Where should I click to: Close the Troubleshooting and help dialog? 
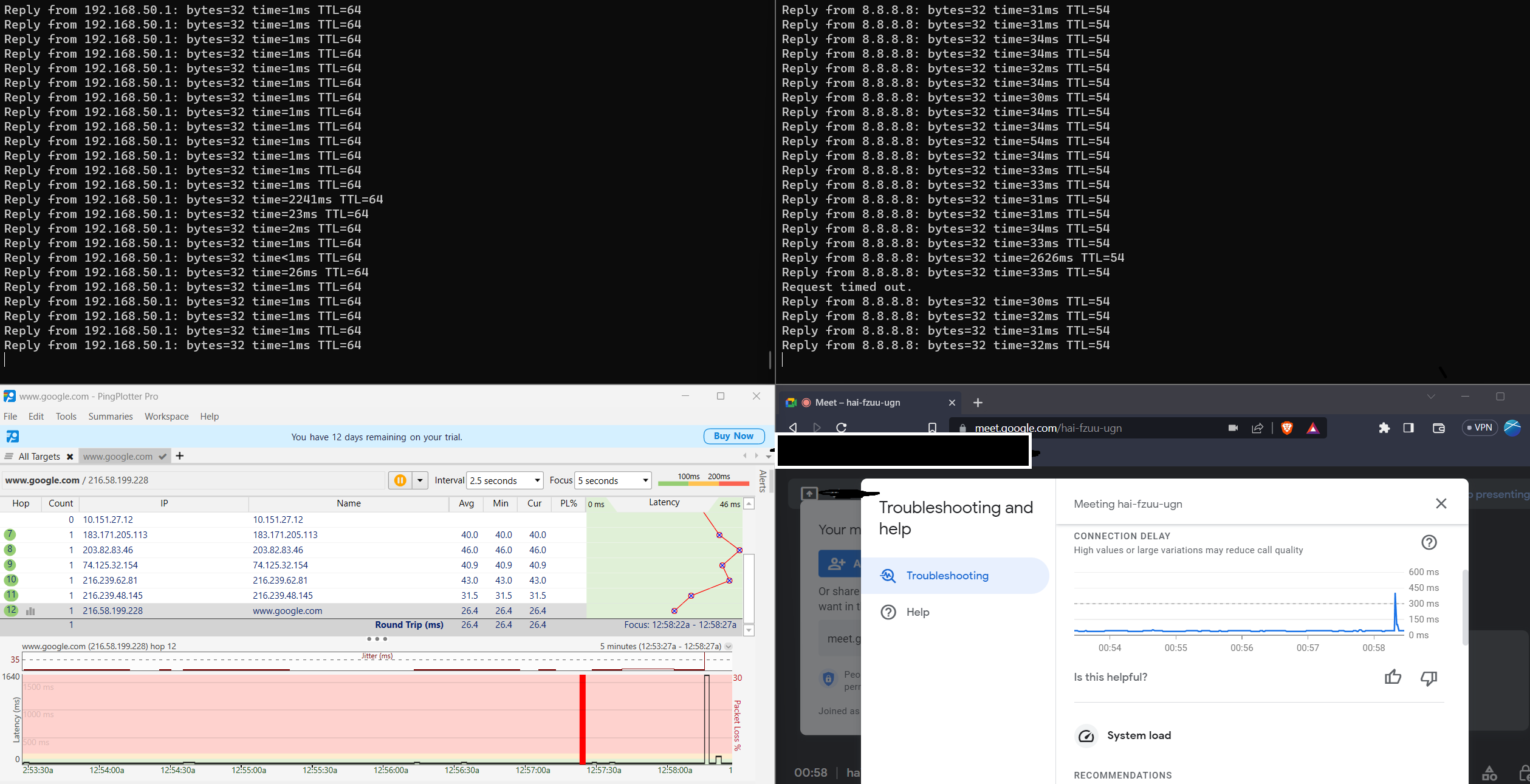point(1441,503)
